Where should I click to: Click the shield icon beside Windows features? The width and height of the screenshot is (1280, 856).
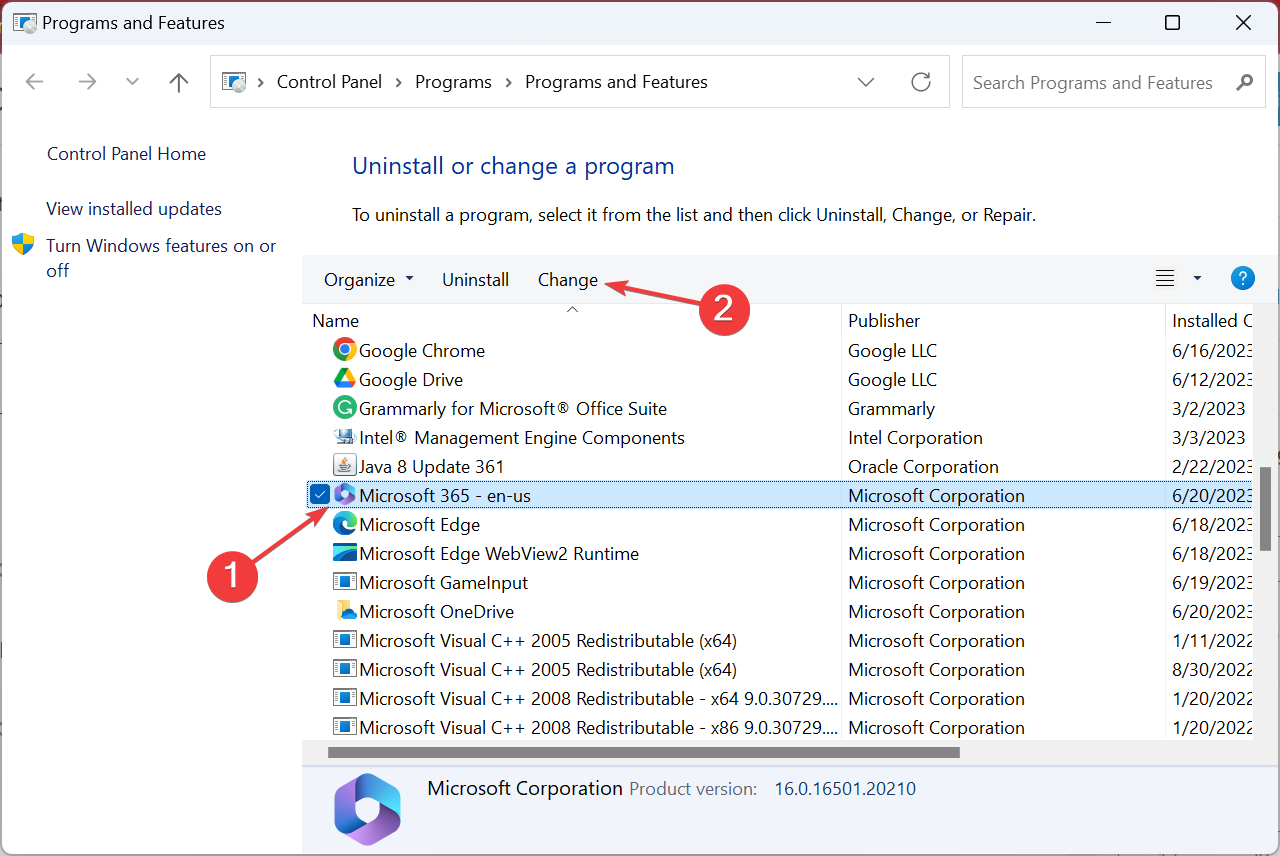pos(23,245)
